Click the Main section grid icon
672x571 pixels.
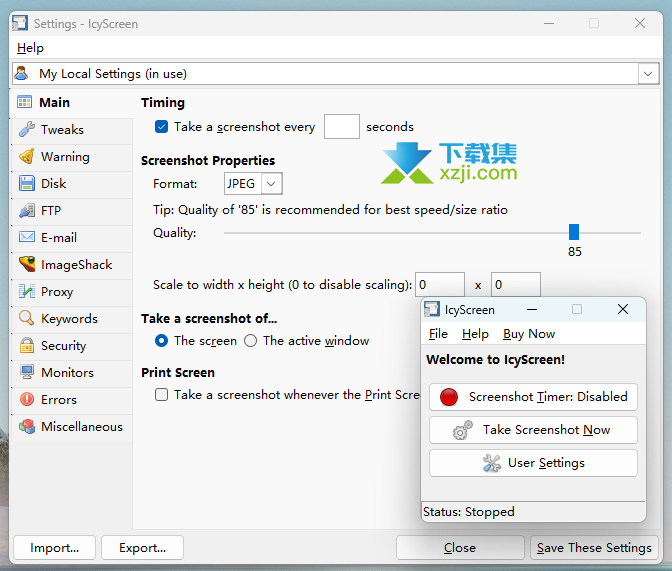(24, 102)
